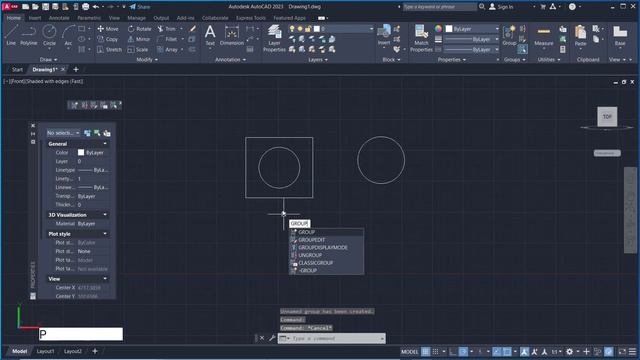The image size is (640, 360).
Task: Select the Dimension tool
Action: click(231, 35)
